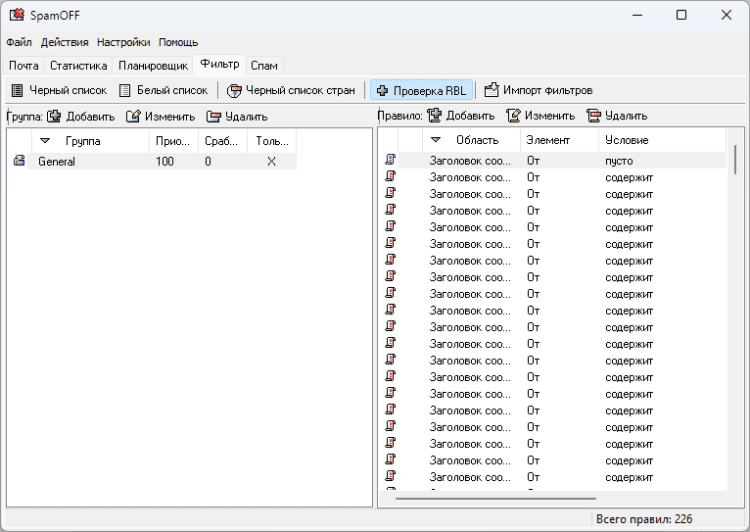Open Черный список toolbar button
This screenshot has width=750, height=532.
point(59,90)
